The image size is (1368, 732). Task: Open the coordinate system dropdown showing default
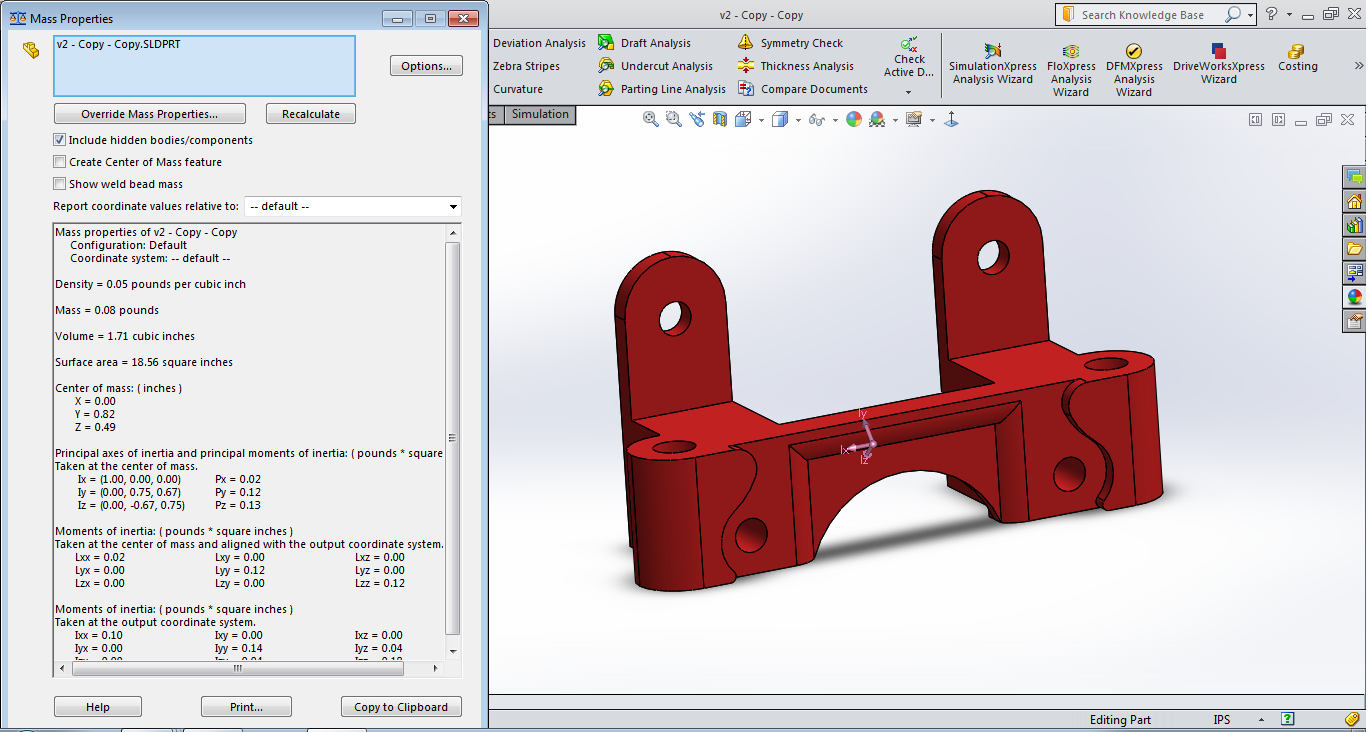353,206
